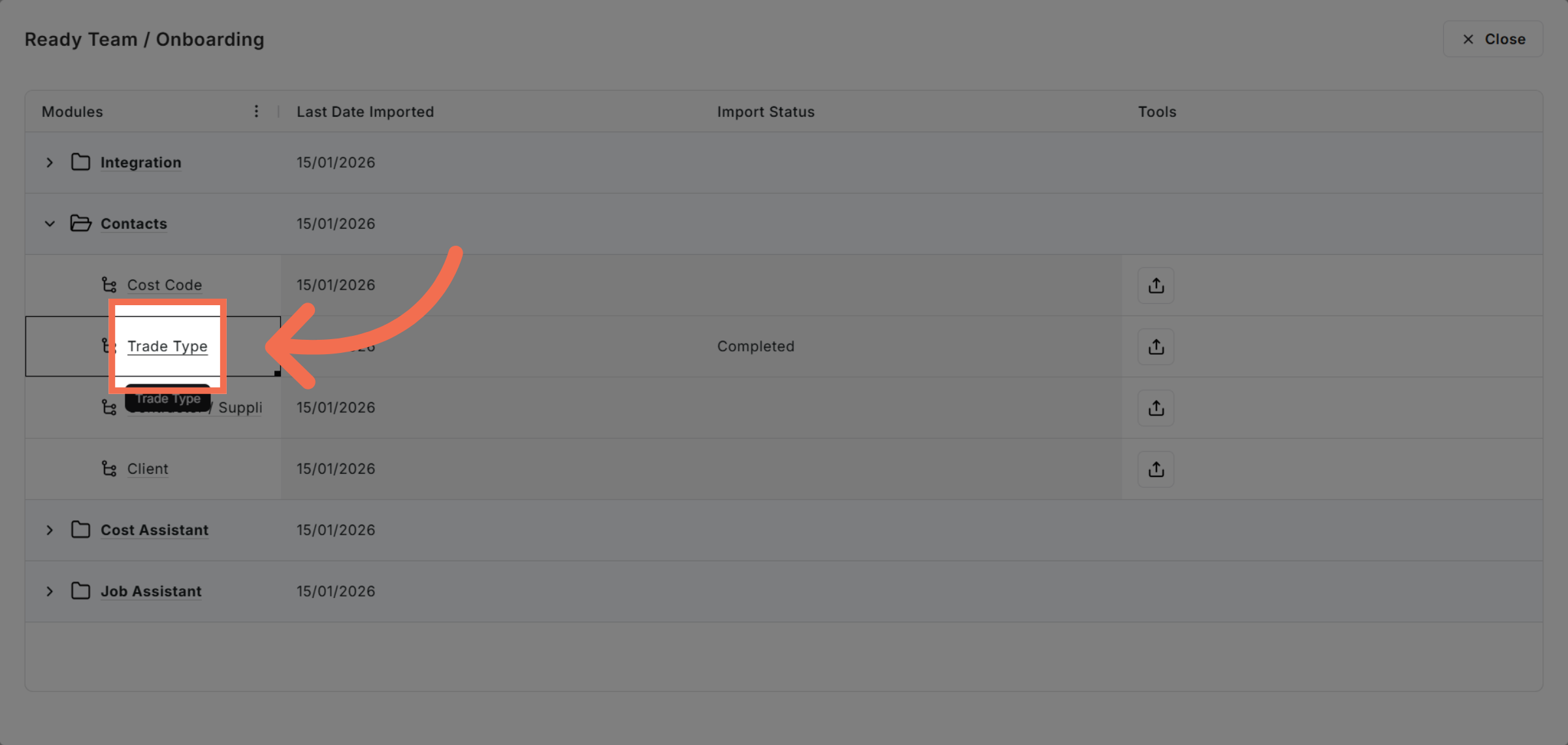
Task: Click the open folder icon next to Contacts
Action: pyautogui.click(x=80, y=223)
